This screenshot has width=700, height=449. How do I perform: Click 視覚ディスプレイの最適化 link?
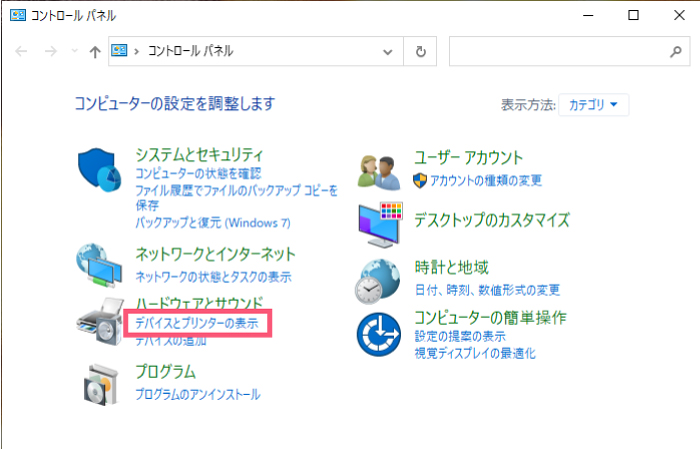(x=475, y=353)
